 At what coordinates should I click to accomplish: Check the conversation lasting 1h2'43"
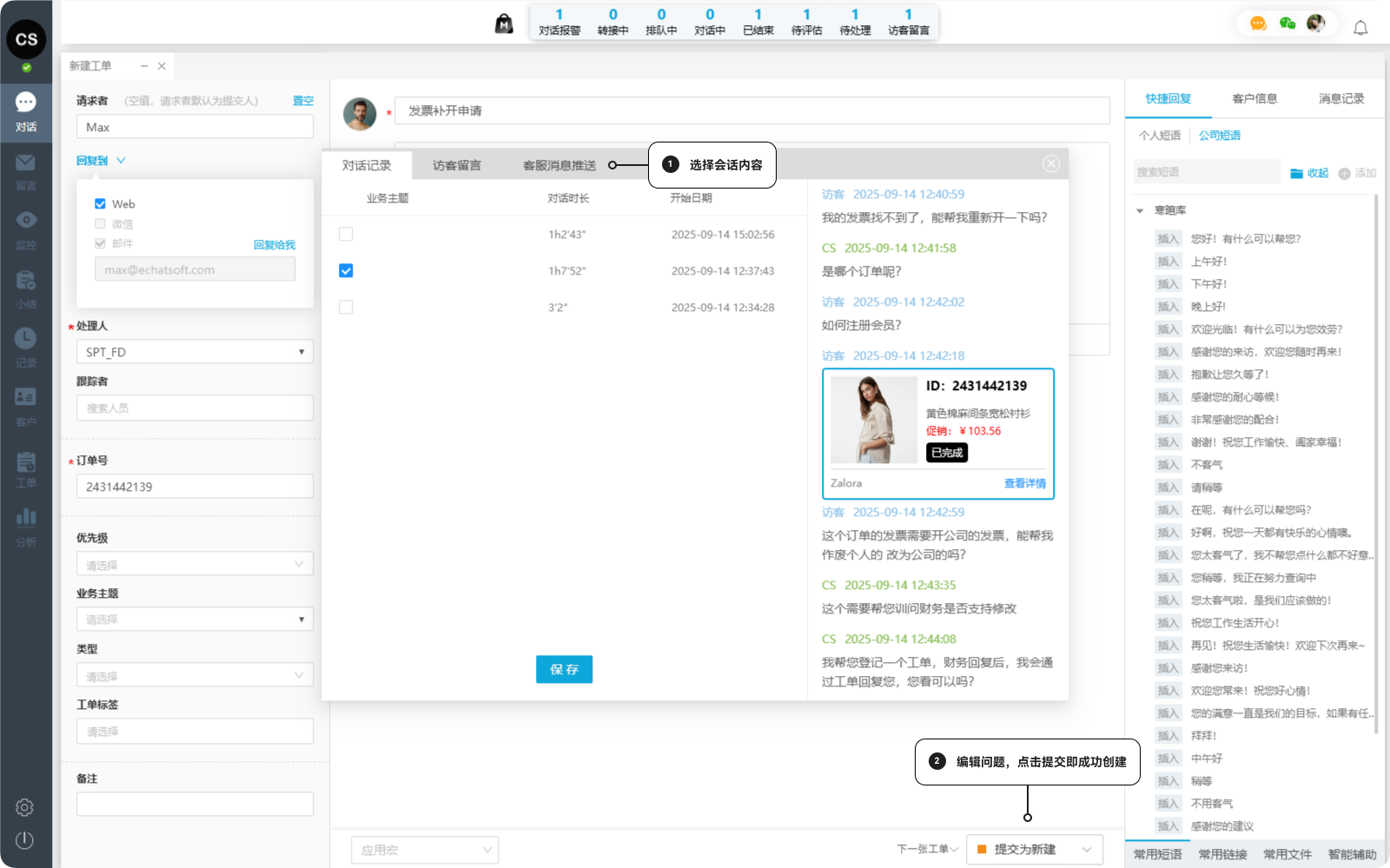tap(346, 235)
